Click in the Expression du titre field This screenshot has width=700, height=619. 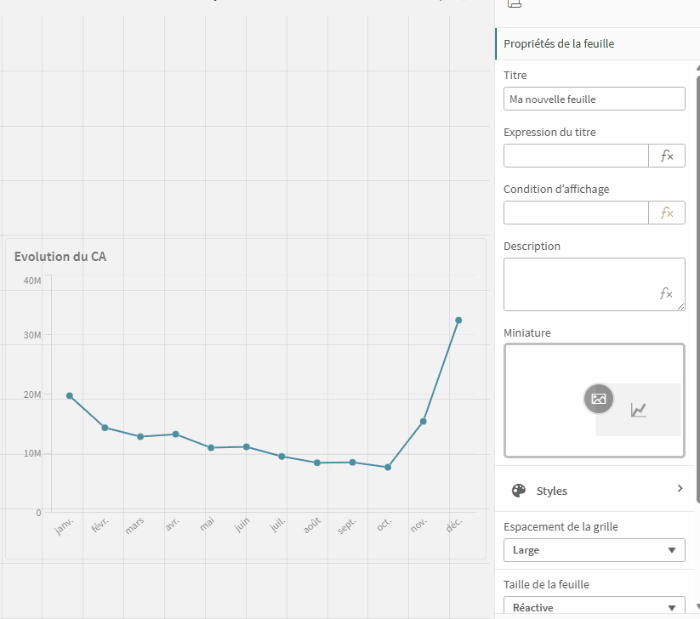coord(576,156)
